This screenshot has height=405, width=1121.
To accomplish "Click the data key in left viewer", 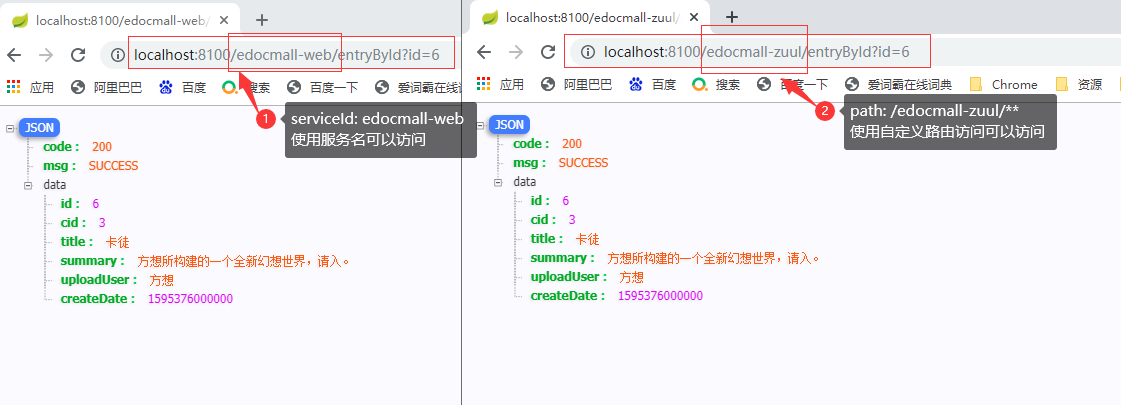I will click(x=55, y=185).
